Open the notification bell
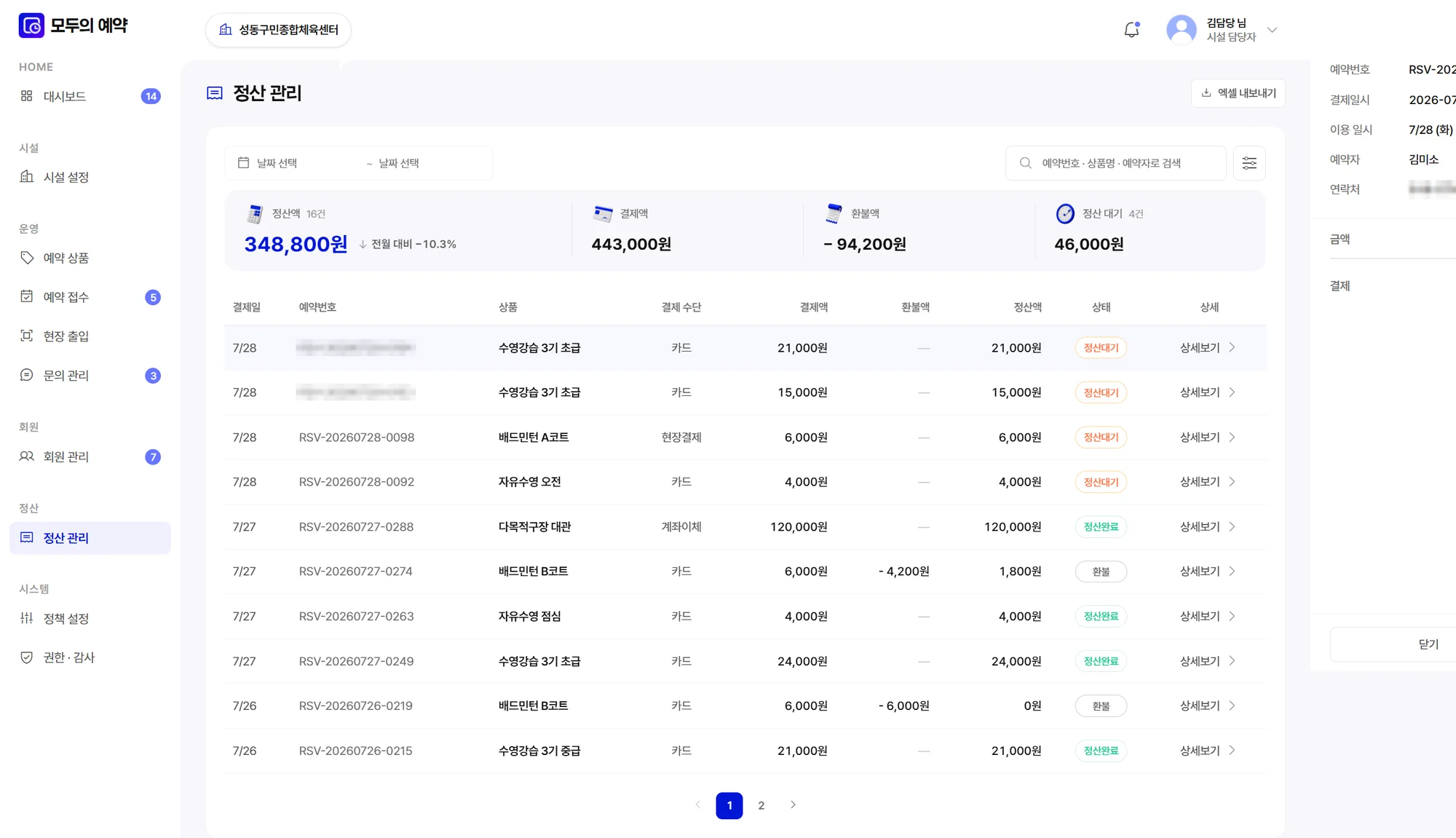This screenshot has height=838, width=1456. tap(1131, 30)
